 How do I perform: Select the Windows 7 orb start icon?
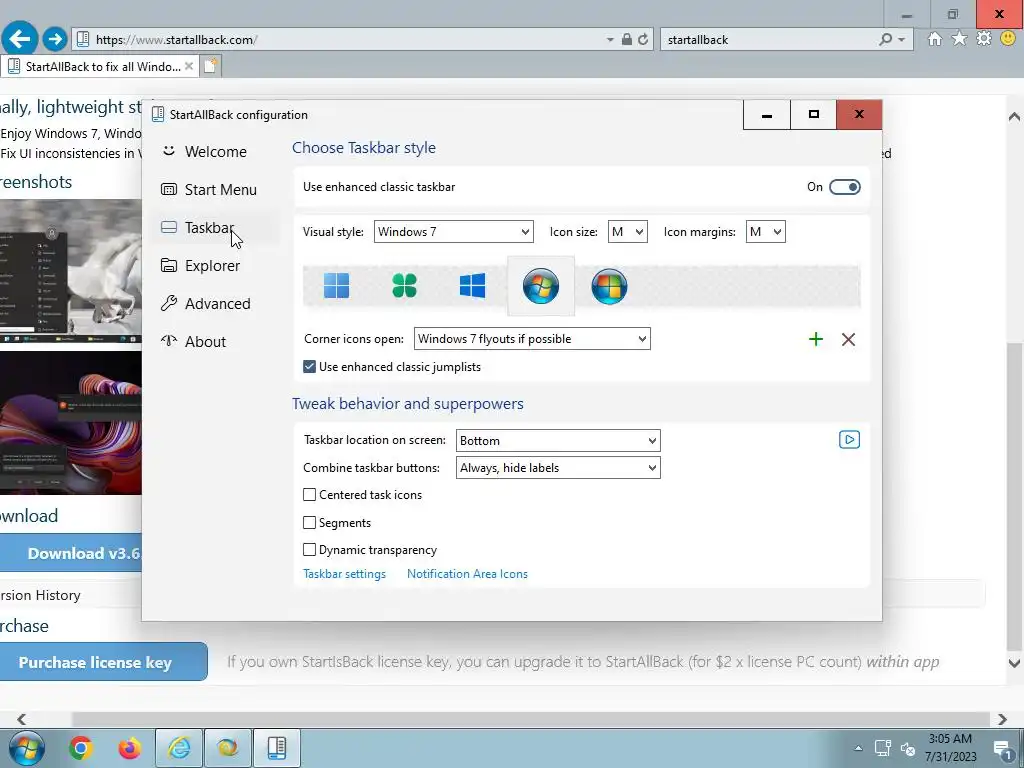(541, 285)
